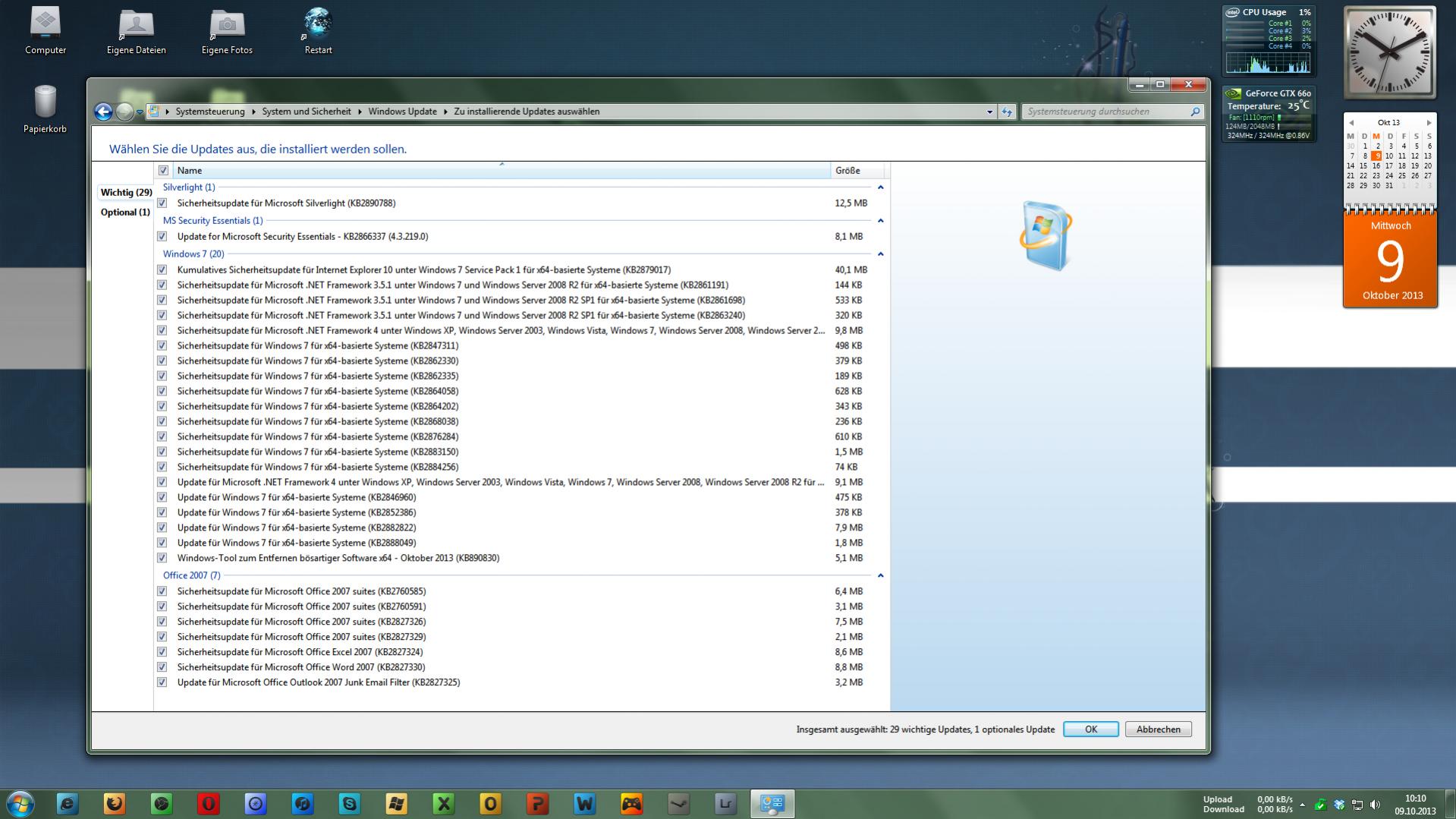Uncheck Outlook 2007 Junk Email Filter KB2827325
The image size is (1456, 819).
(162, 683)
